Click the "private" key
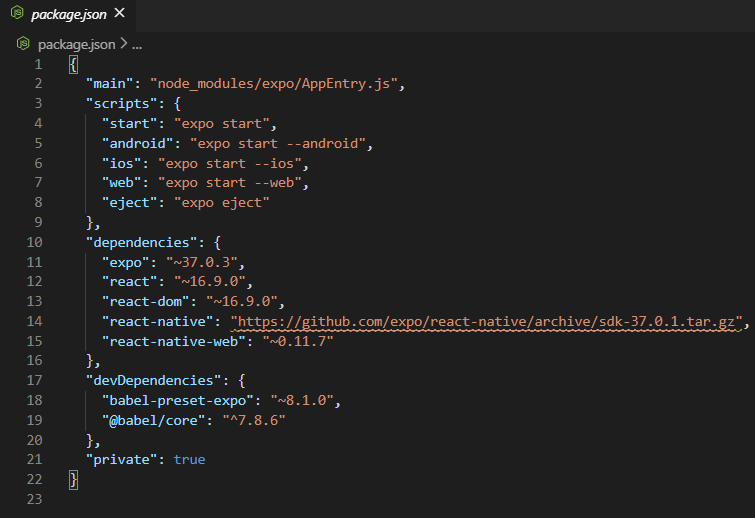Image resolution: width=755 pixels, height=518 pixels. 121,460
